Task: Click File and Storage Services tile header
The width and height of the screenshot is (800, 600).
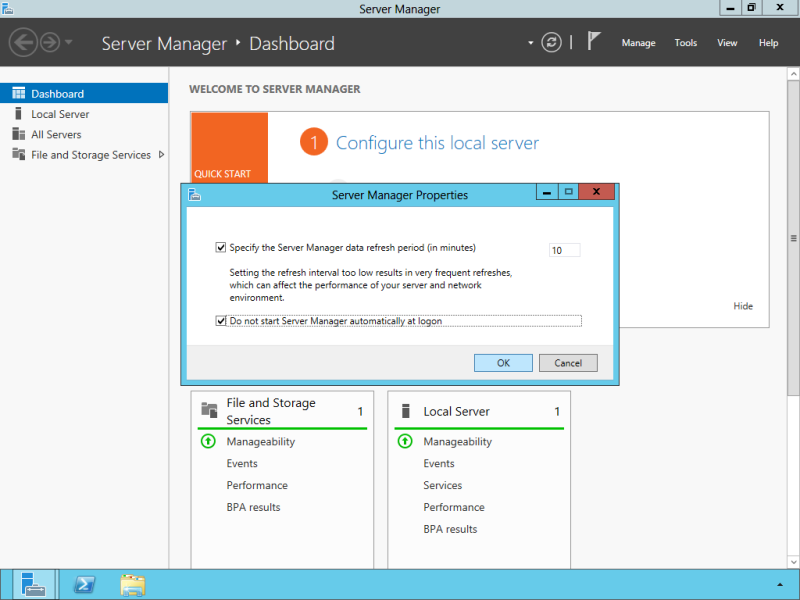Action: click(x=271, y=411)
